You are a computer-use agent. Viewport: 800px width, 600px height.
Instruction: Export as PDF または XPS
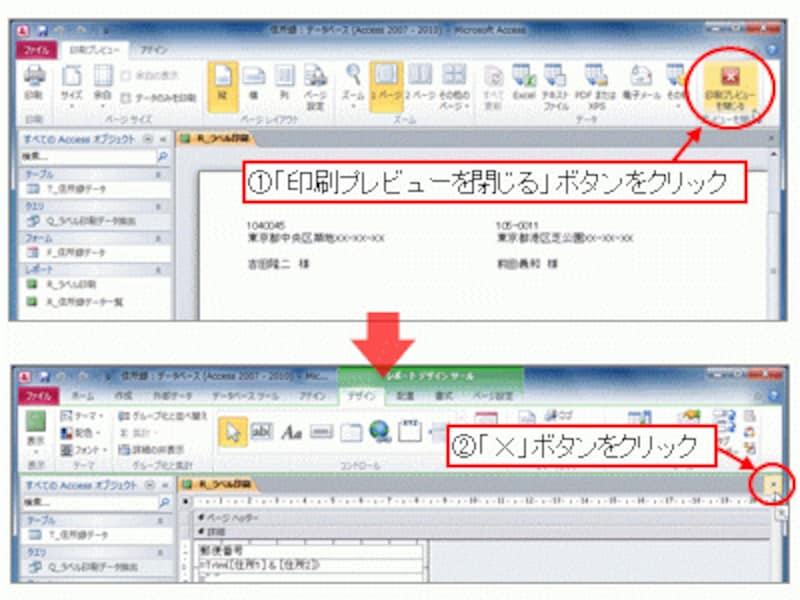point(595,87)
